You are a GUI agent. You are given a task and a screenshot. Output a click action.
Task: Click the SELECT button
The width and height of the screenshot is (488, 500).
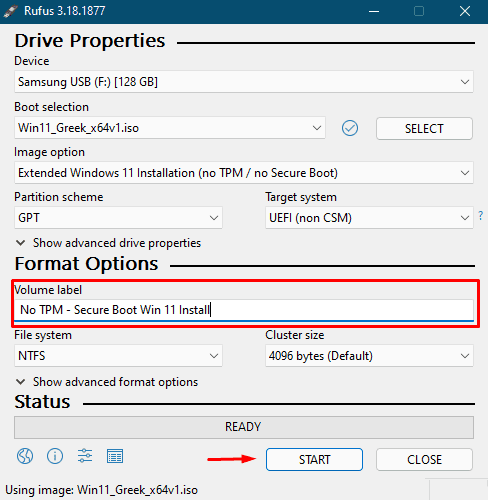(424, 128)
